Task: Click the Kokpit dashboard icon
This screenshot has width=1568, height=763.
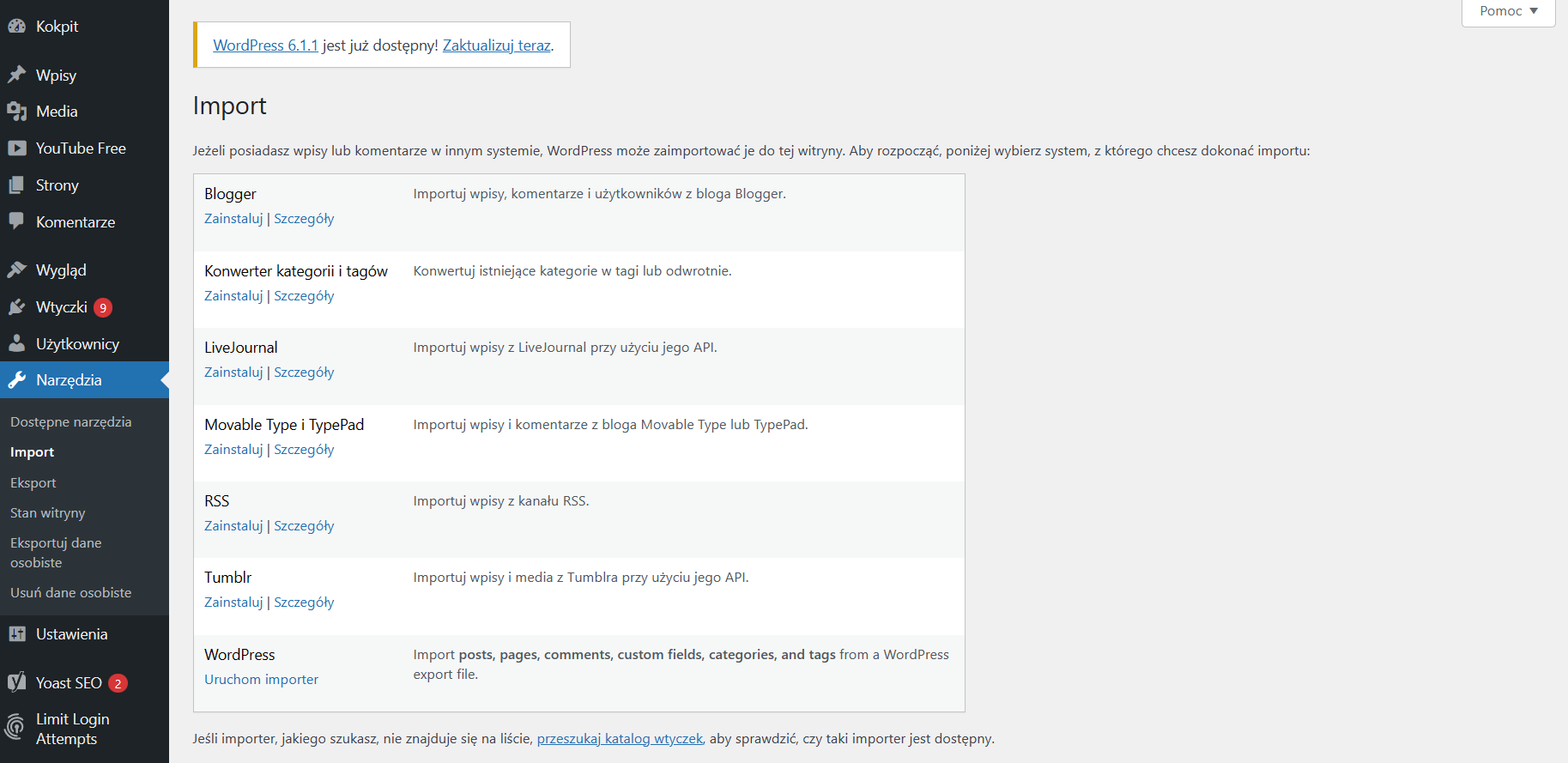Action: point(16,27)
